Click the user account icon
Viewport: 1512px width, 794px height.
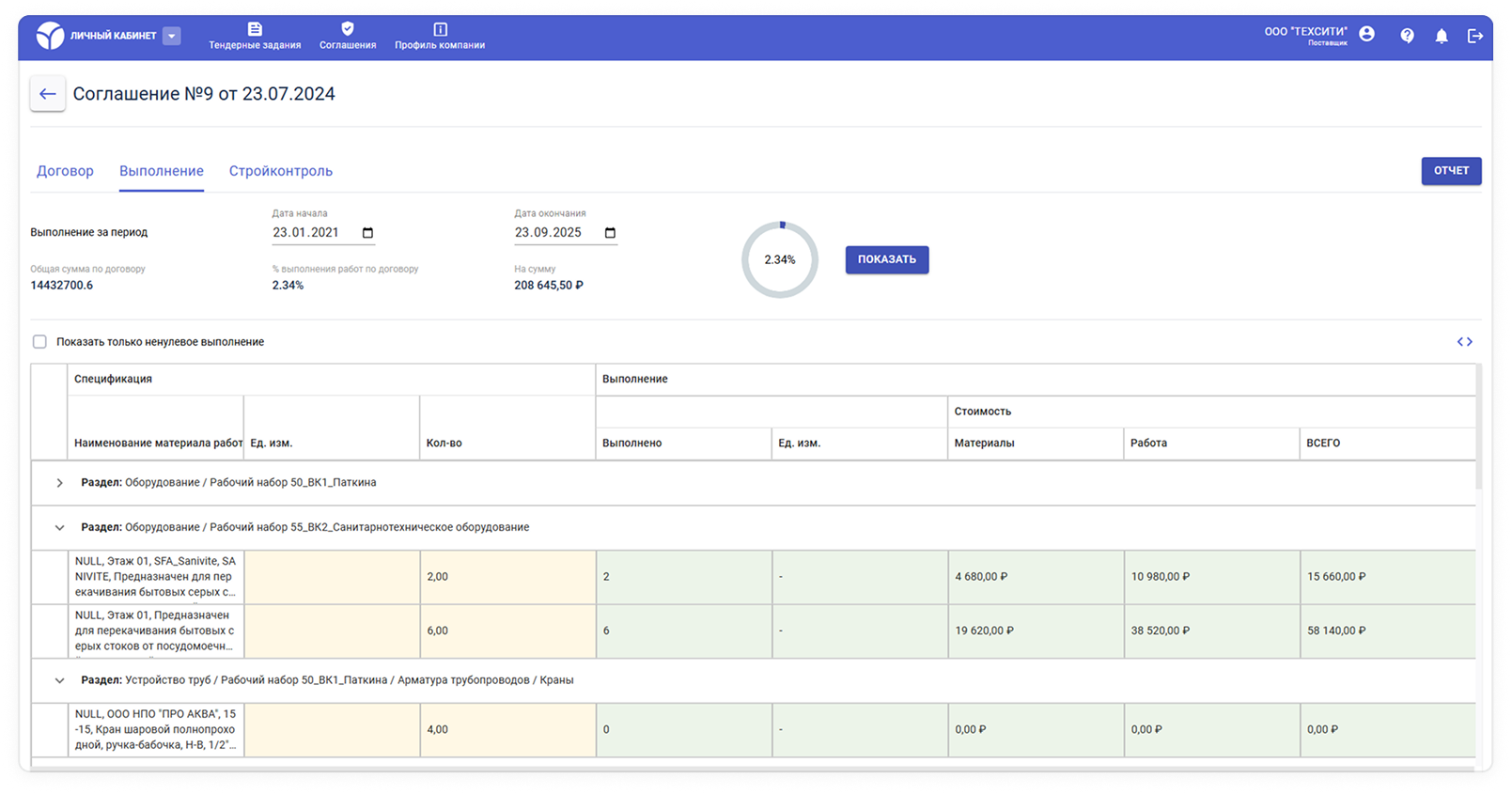[1367, 35]
